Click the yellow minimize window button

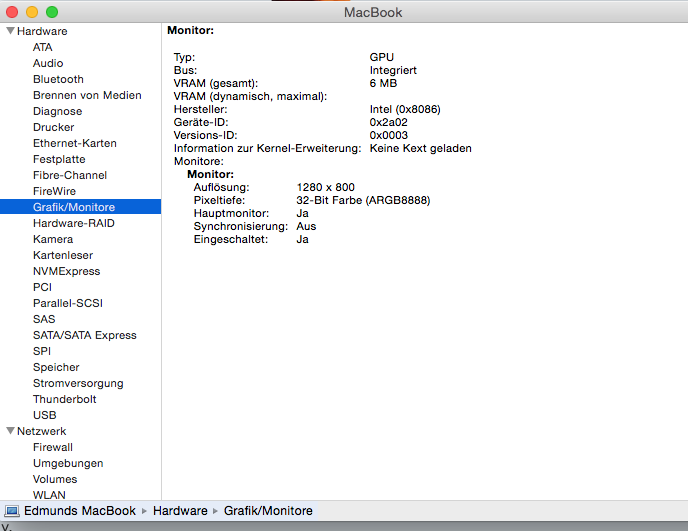pos(32,12)
